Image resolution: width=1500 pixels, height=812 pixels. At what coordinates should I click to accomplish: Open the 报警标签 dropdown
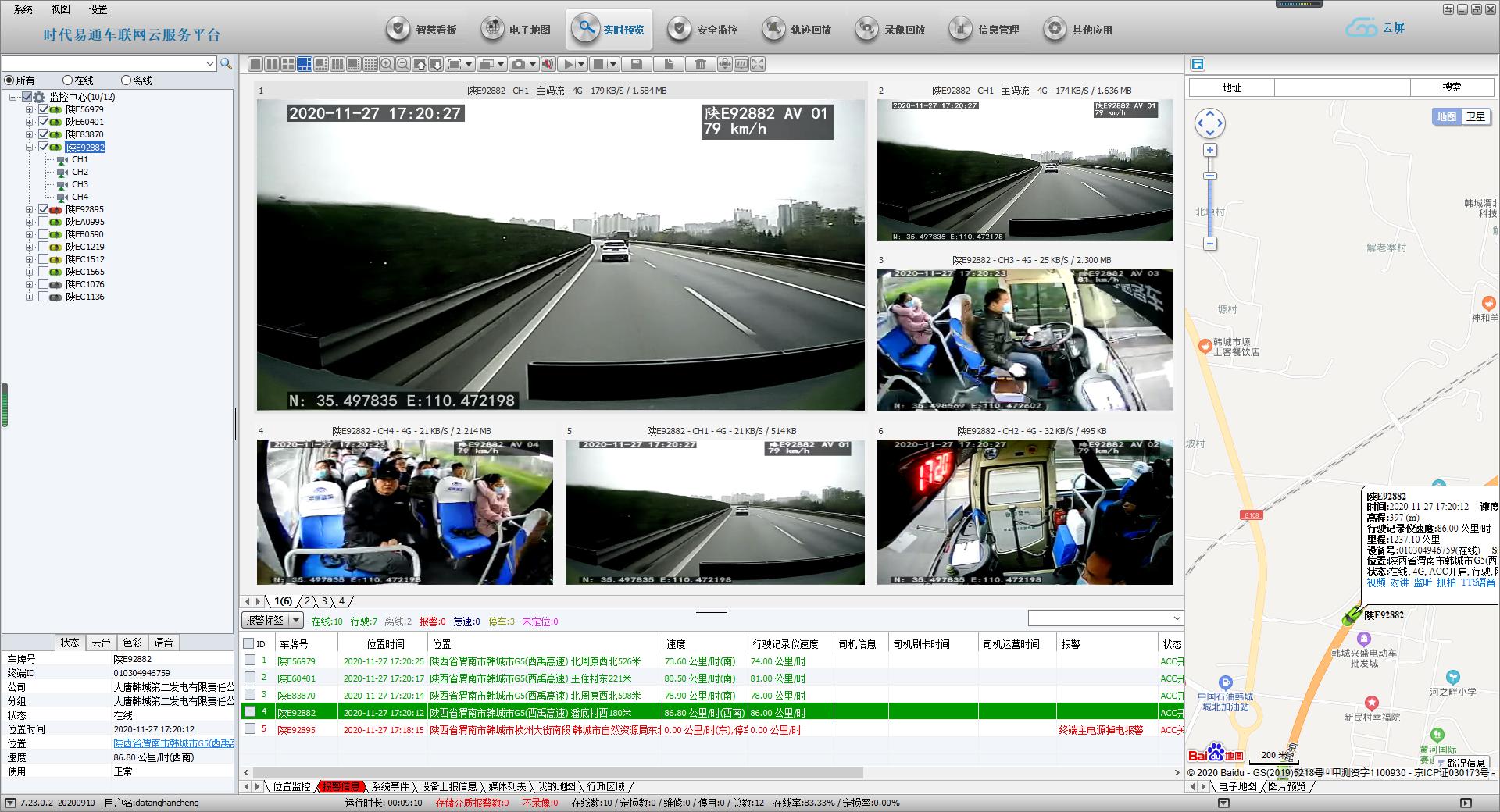296,621
